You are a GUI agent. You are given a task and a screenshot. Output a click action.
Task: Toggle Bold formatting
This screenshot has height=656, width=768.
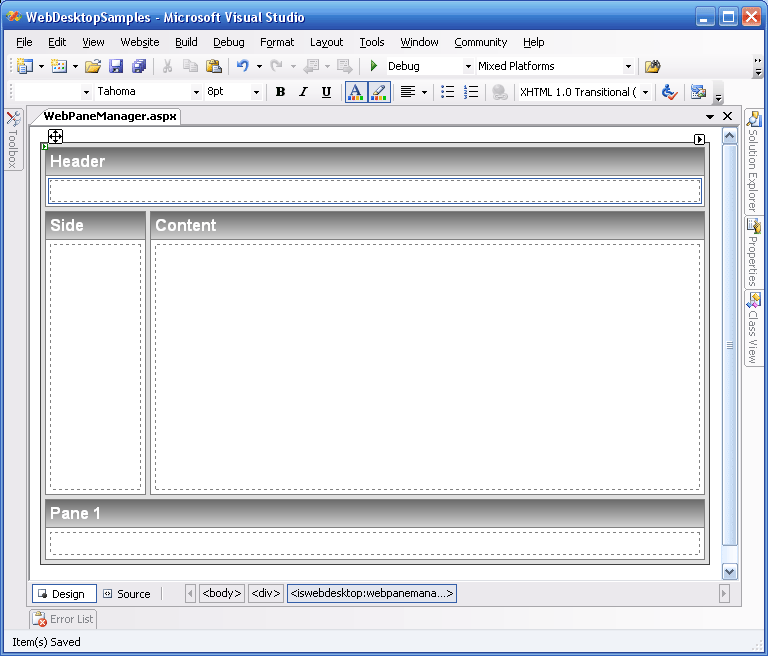click(x=280, y=92)
